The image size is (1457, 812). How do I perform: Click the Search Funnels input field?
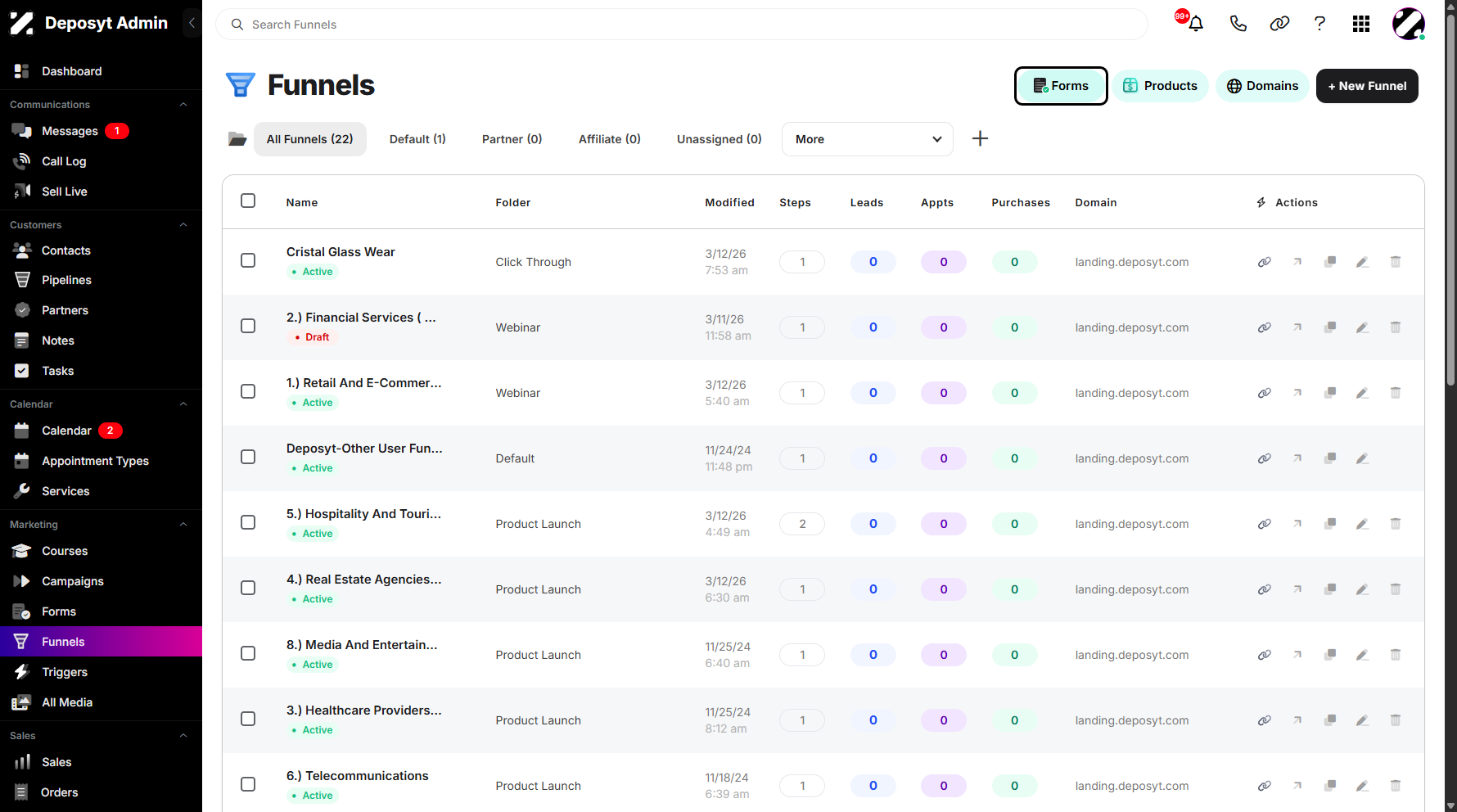coord(682,25)
